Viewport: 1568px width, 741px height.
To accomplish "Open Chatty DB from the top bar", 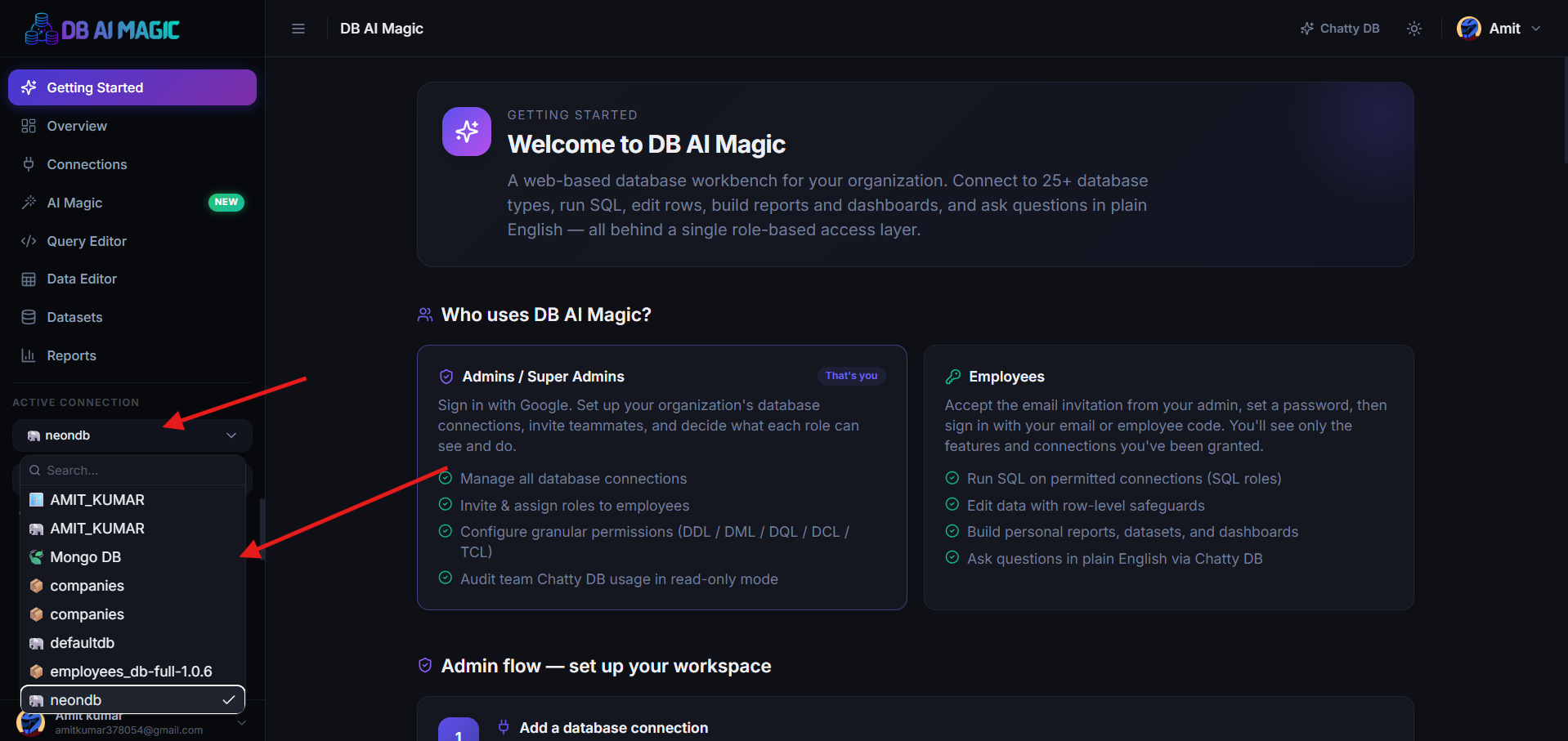I will click(x=1340, y=29).
